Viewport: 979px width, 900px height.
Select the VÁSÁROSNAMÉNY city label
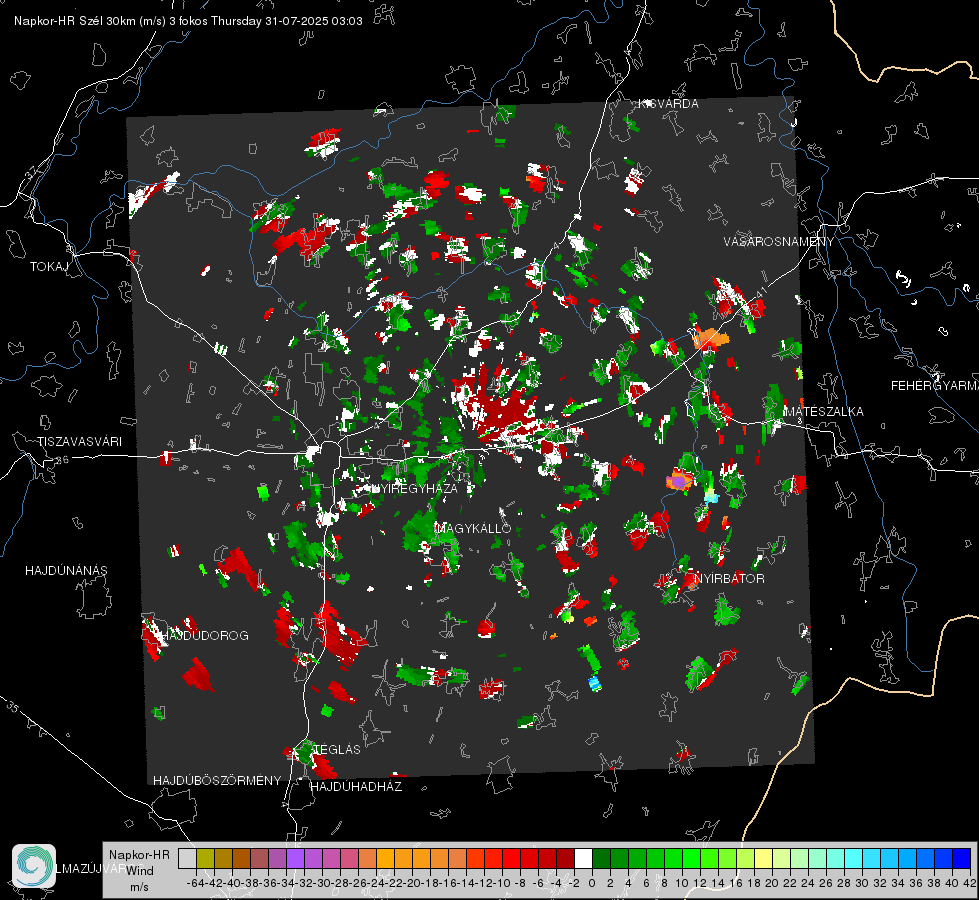pos(779,242)
